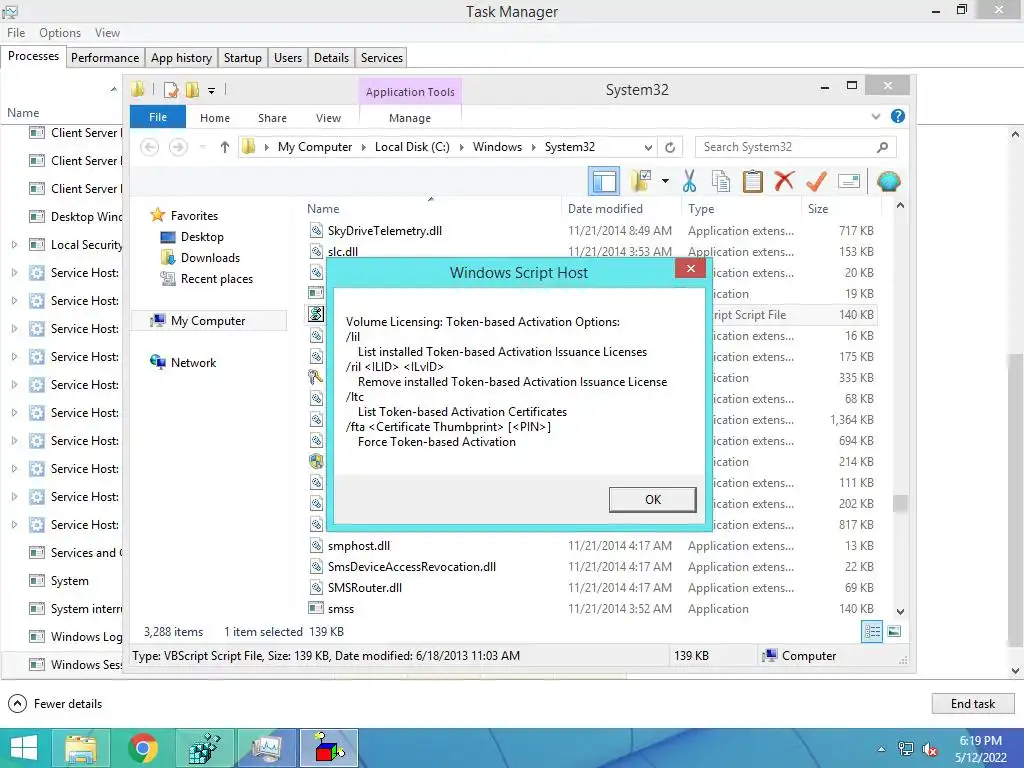This screenshot has height=768, width=1024.
Task: Open Google Chrome from the taskbar
Action: click(143, 748)
